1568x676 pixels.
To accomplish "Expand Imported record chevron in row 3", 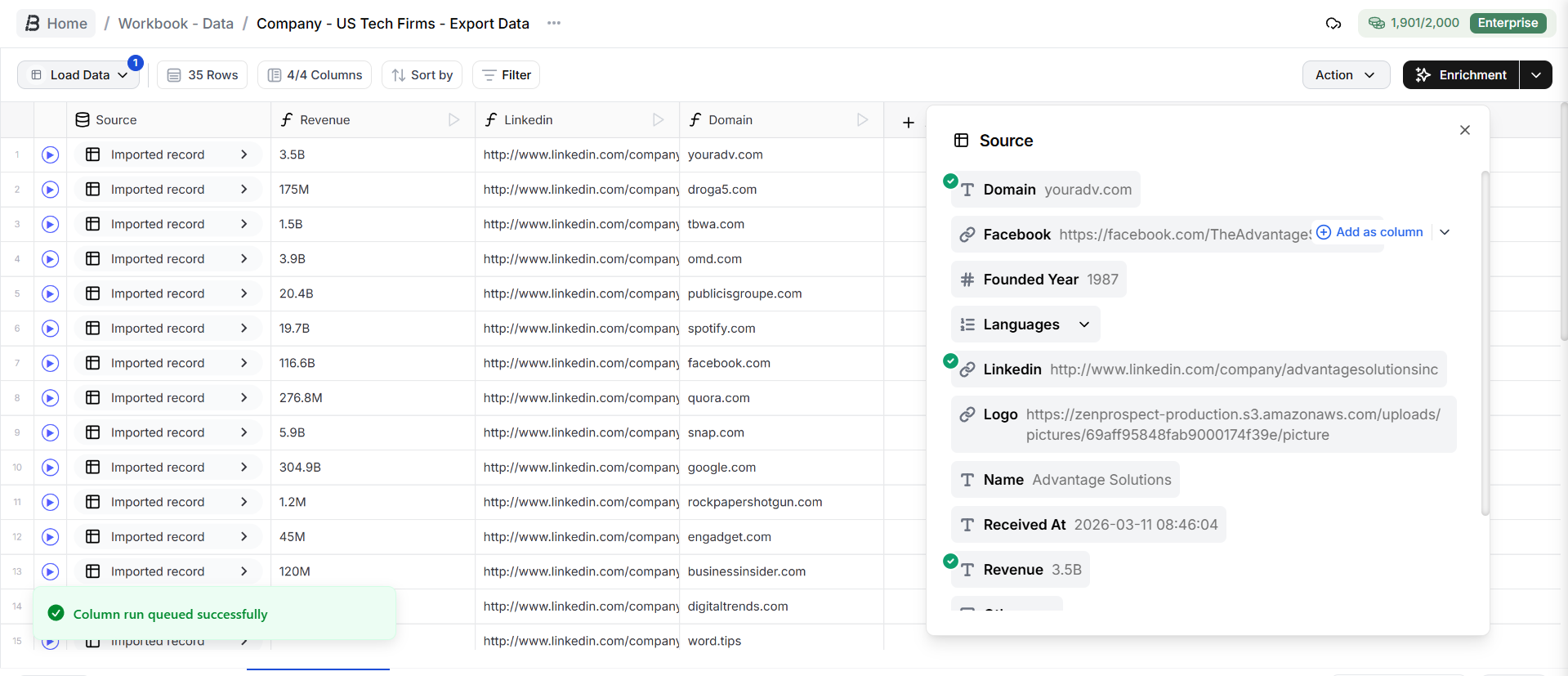I will 243,224.
